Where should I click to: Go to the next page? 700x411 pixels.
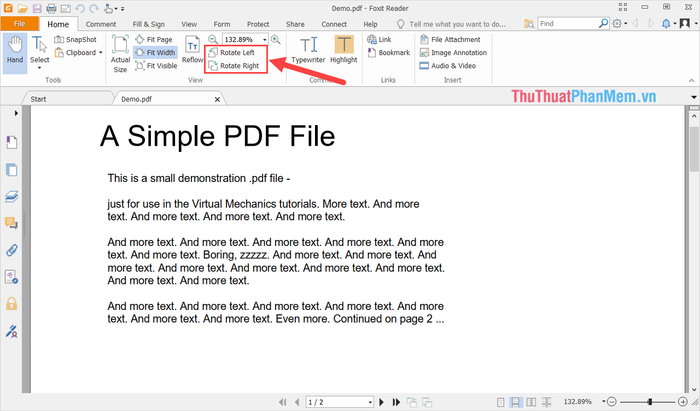tap(381, 402)
